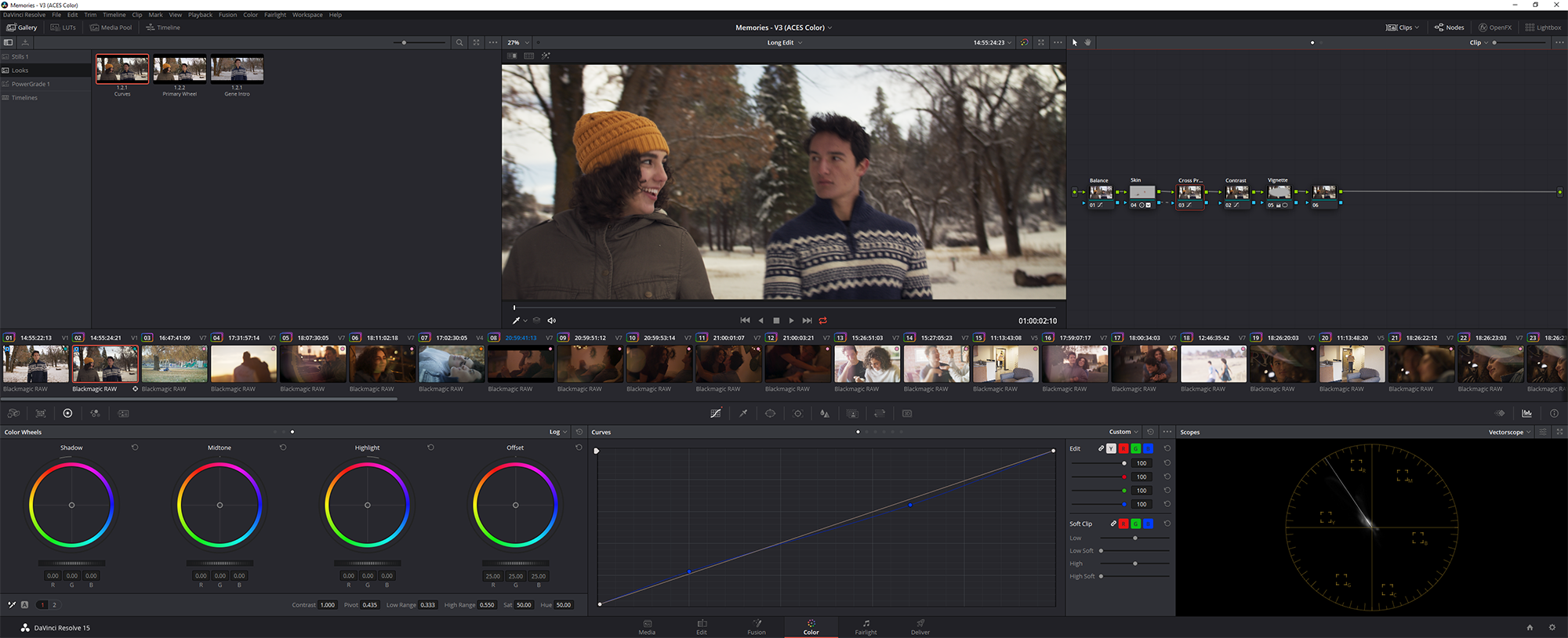Open the Motion Effects palette

point(123,413)
